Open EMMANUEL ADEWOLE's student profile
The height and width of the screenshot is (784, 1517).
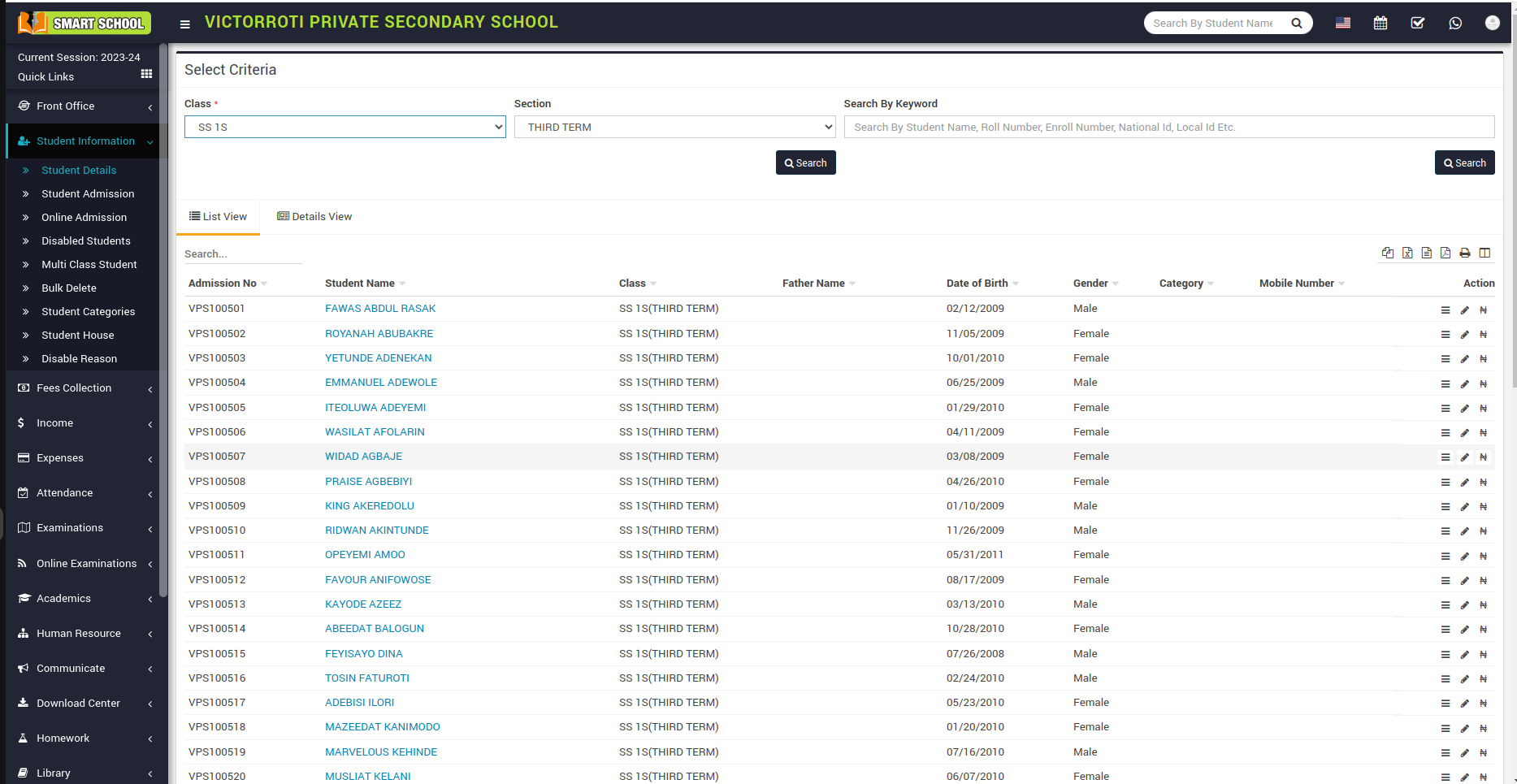pyautogui.click(x=380, y=382)
